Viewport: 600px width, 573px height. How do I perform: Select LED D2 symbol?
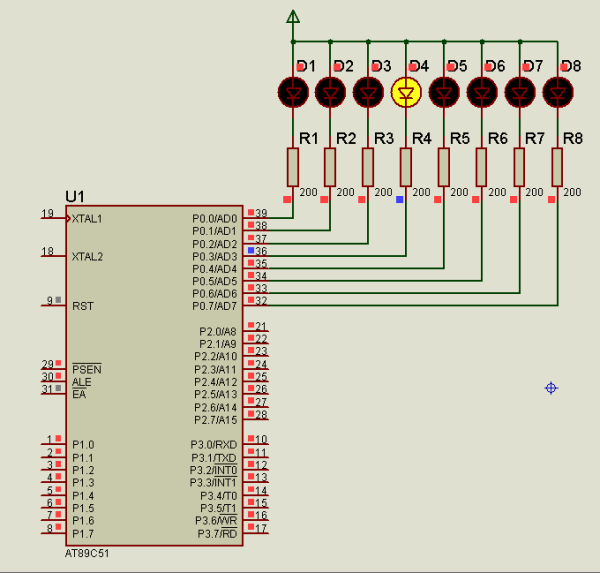[x=330, y=92]
